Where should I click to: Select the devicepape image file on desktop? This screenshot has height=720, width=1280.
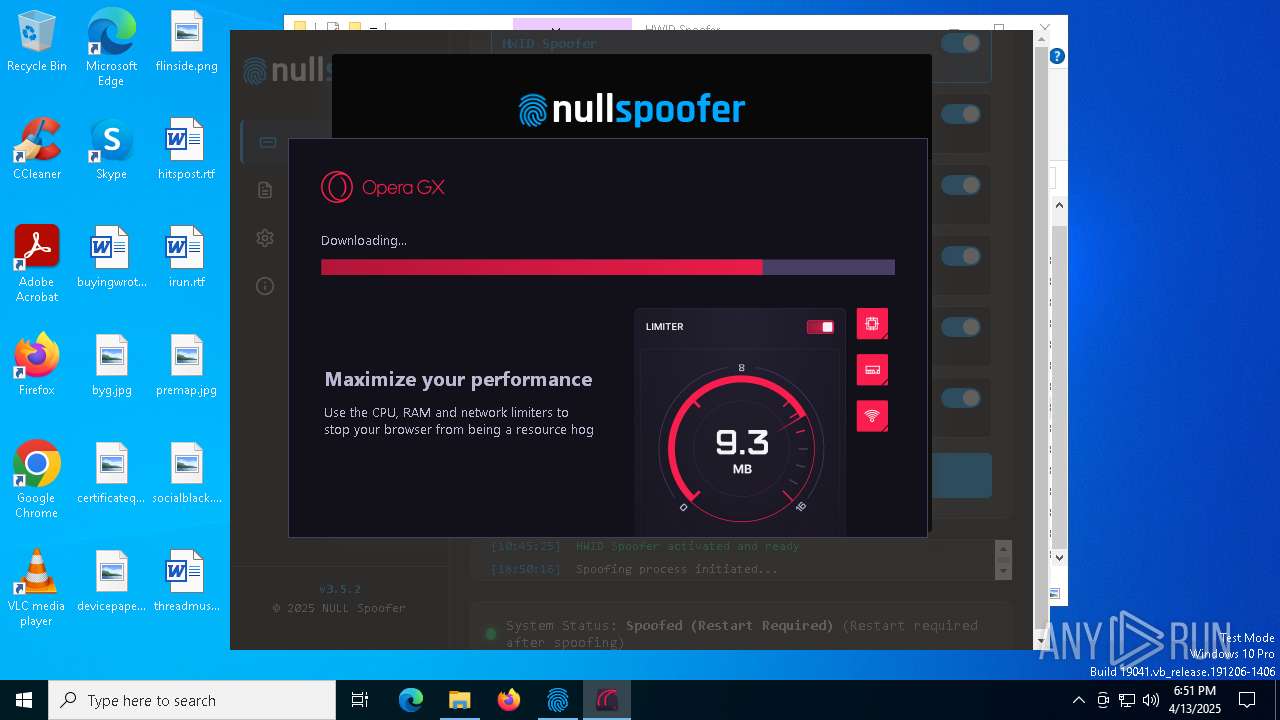[111, 581]
